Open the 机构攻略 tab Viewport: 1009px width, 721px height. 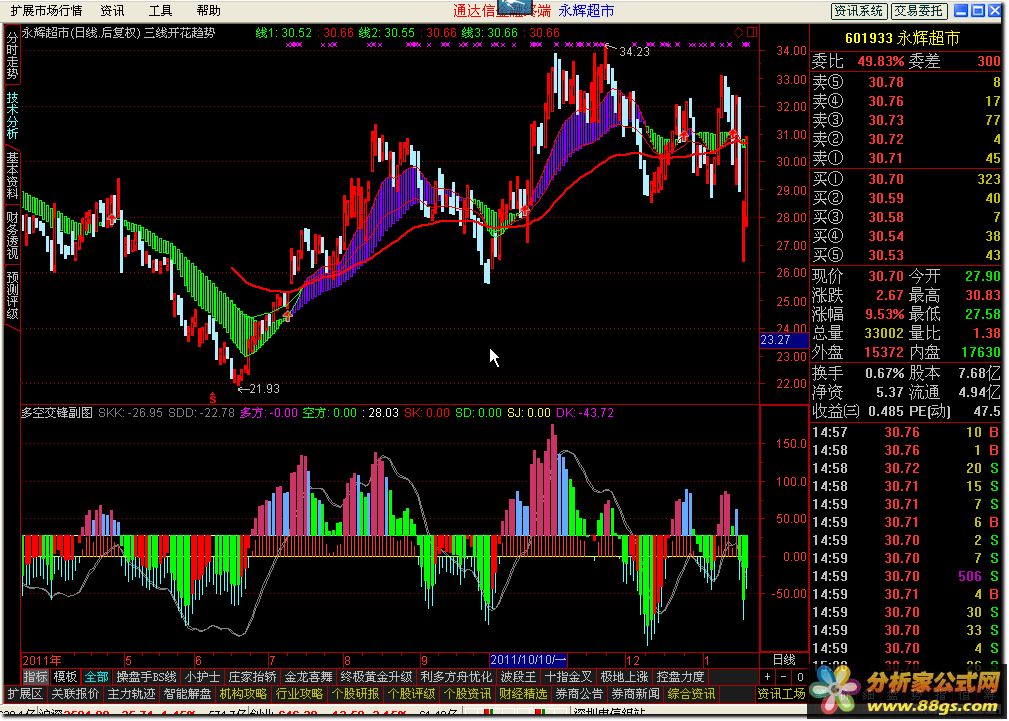click(243, 694)
